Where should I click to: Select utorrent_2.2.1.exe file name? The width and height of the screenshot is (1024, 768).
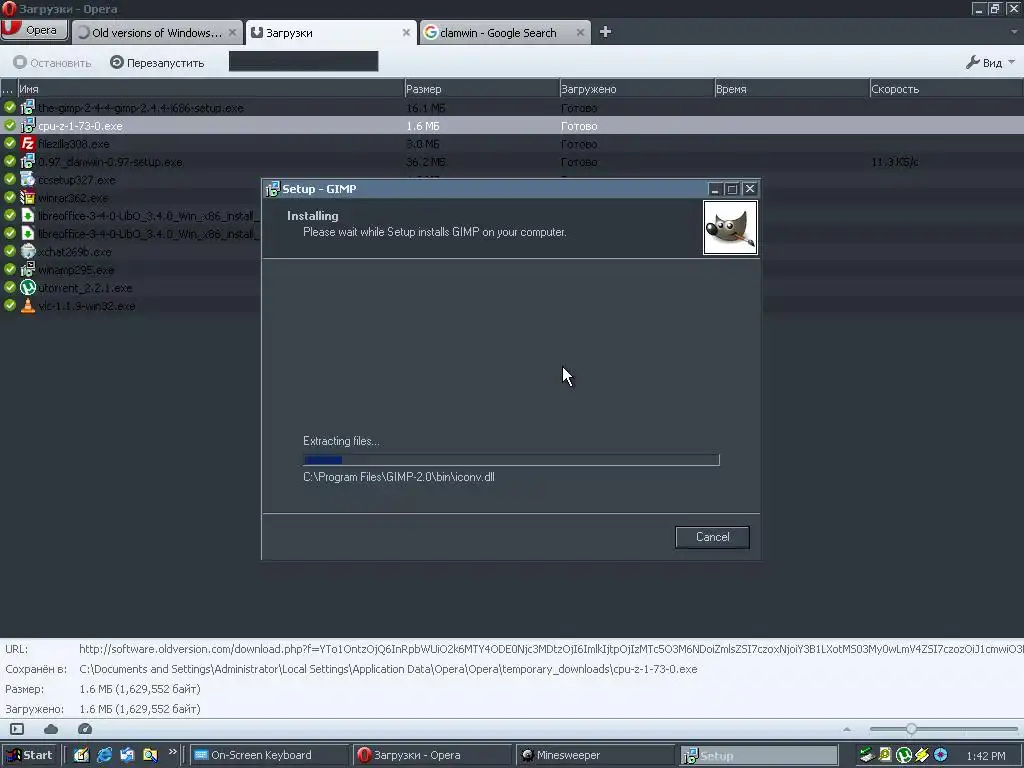(85, 287)
